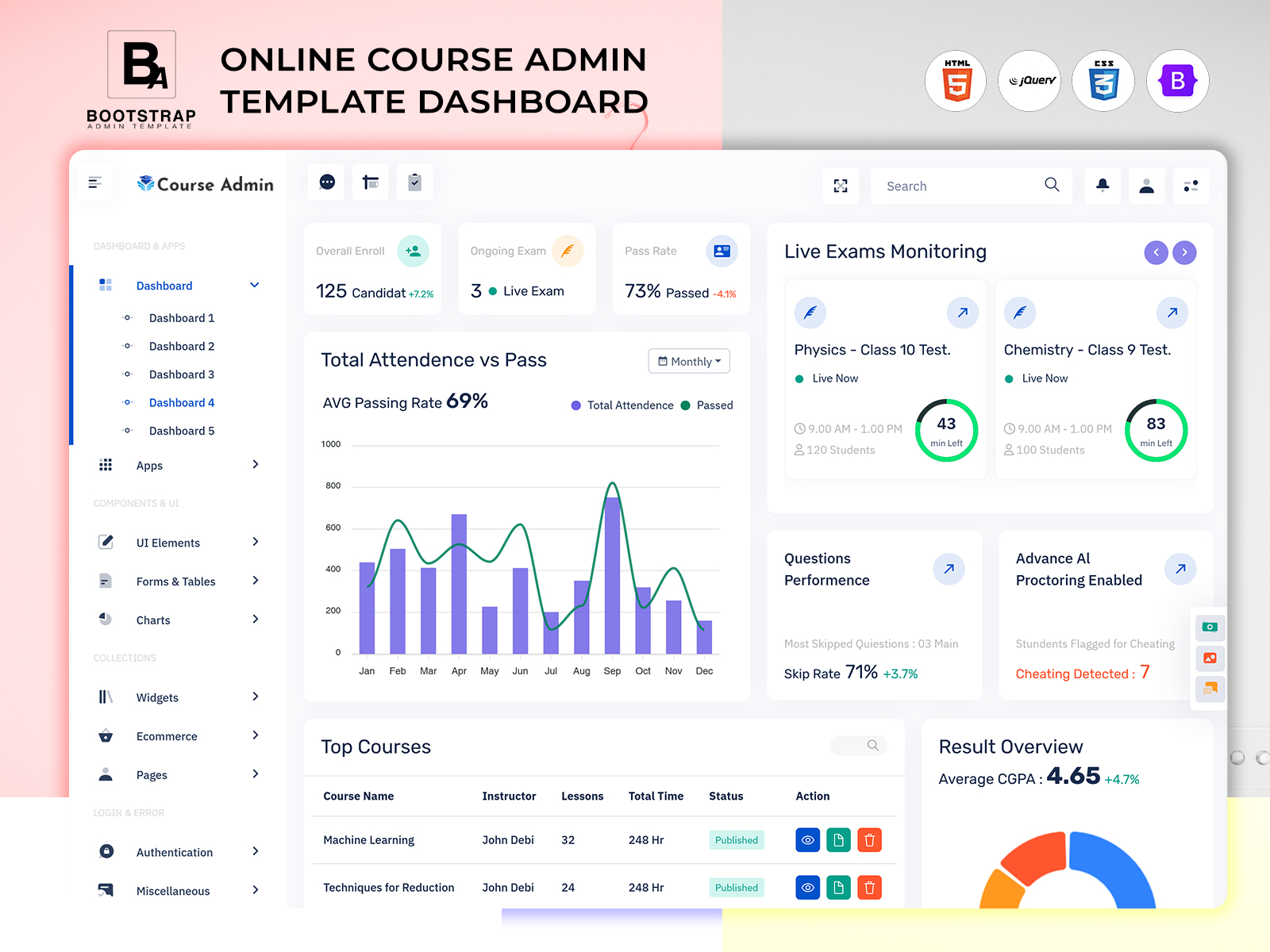
Task: Toggle Total Attendence legend series
Action: pos(622,405)
